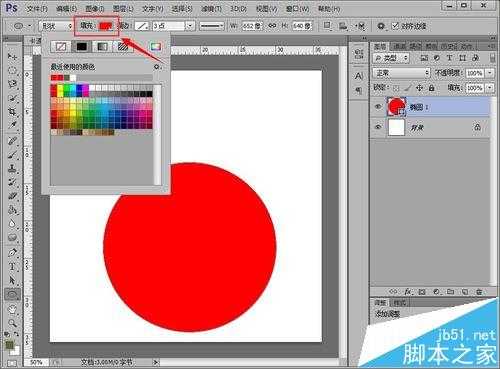Choose gradient fill button in popup
Screen dimensions: 500x369
tap(102, 46)
